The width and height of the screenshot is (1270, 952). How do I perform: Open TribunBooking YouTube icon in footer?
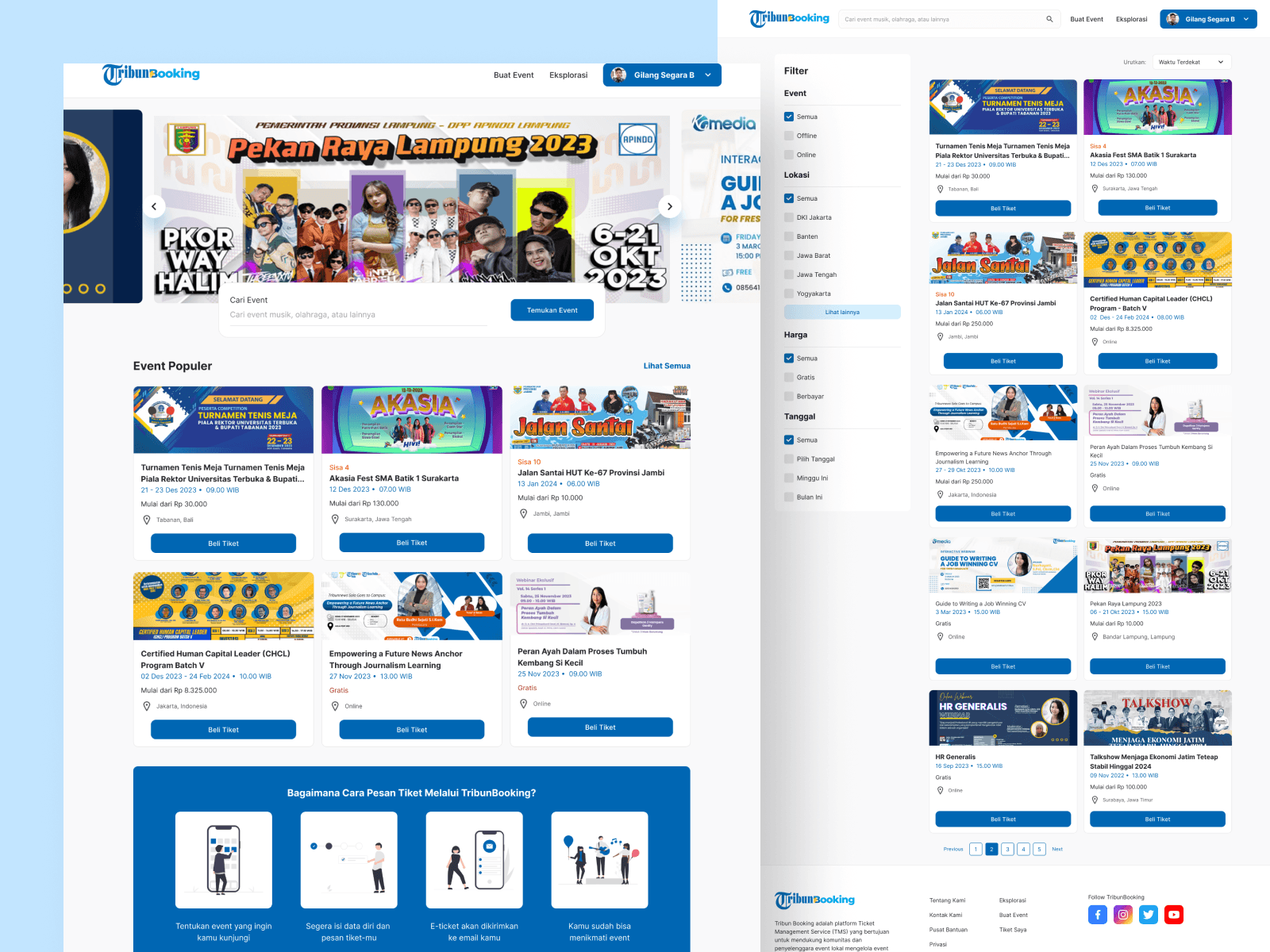[x=1174, y=915]
